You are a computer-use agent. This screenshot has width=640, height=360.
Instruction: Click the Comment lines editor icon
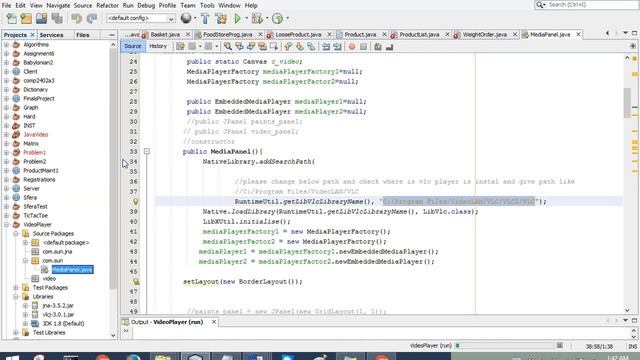click(x=378, y=47)
